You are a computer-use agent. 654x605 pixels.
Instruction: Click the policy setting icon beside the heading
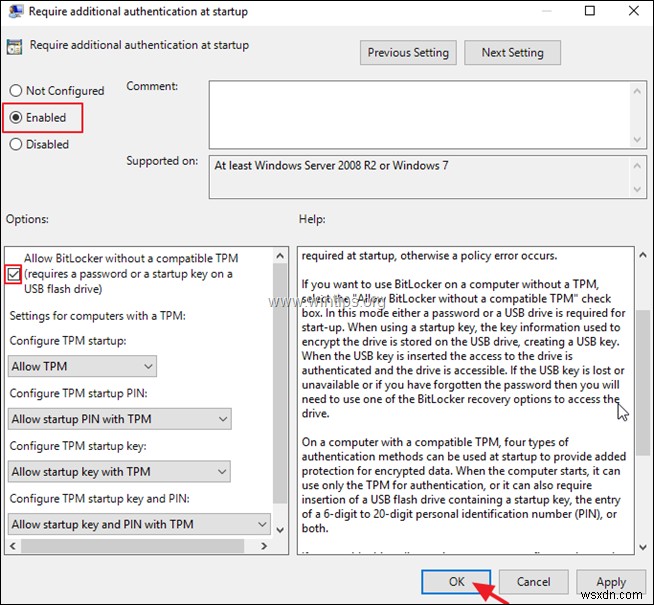[x=14, y=47]
